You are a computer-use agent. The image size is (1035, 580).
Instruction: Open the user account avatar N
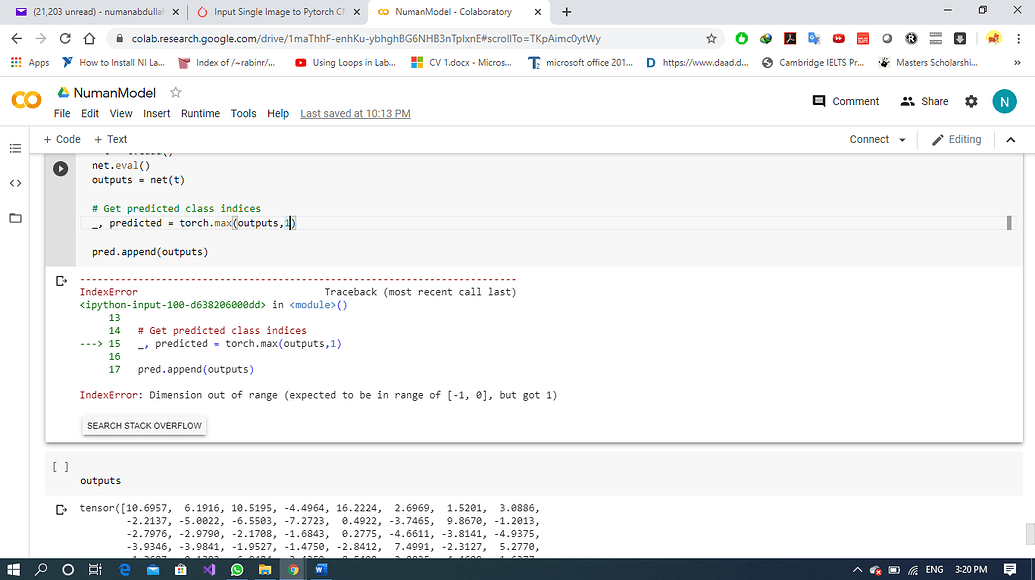[1004, 101]
